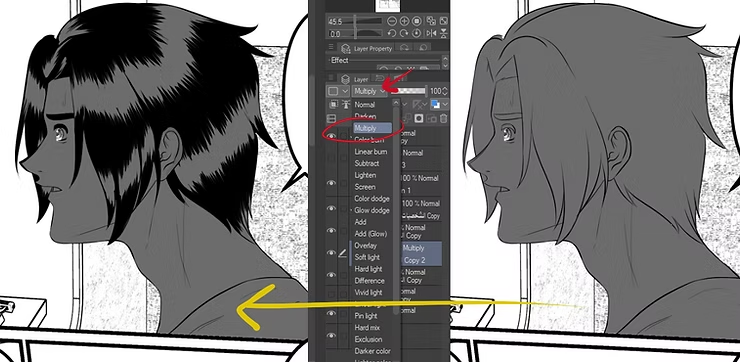Select Hard light blending mode
This screenshot has height=362, width=740.
[x=368, y=269]
